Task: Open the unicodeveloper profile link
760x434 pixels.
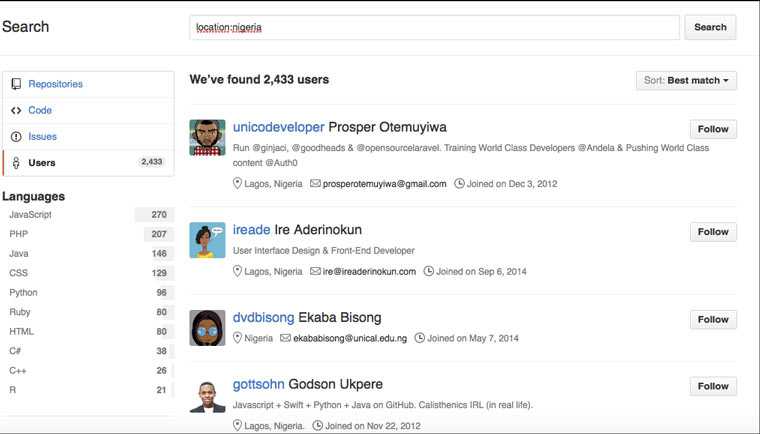Action: (x=278, y=127)
